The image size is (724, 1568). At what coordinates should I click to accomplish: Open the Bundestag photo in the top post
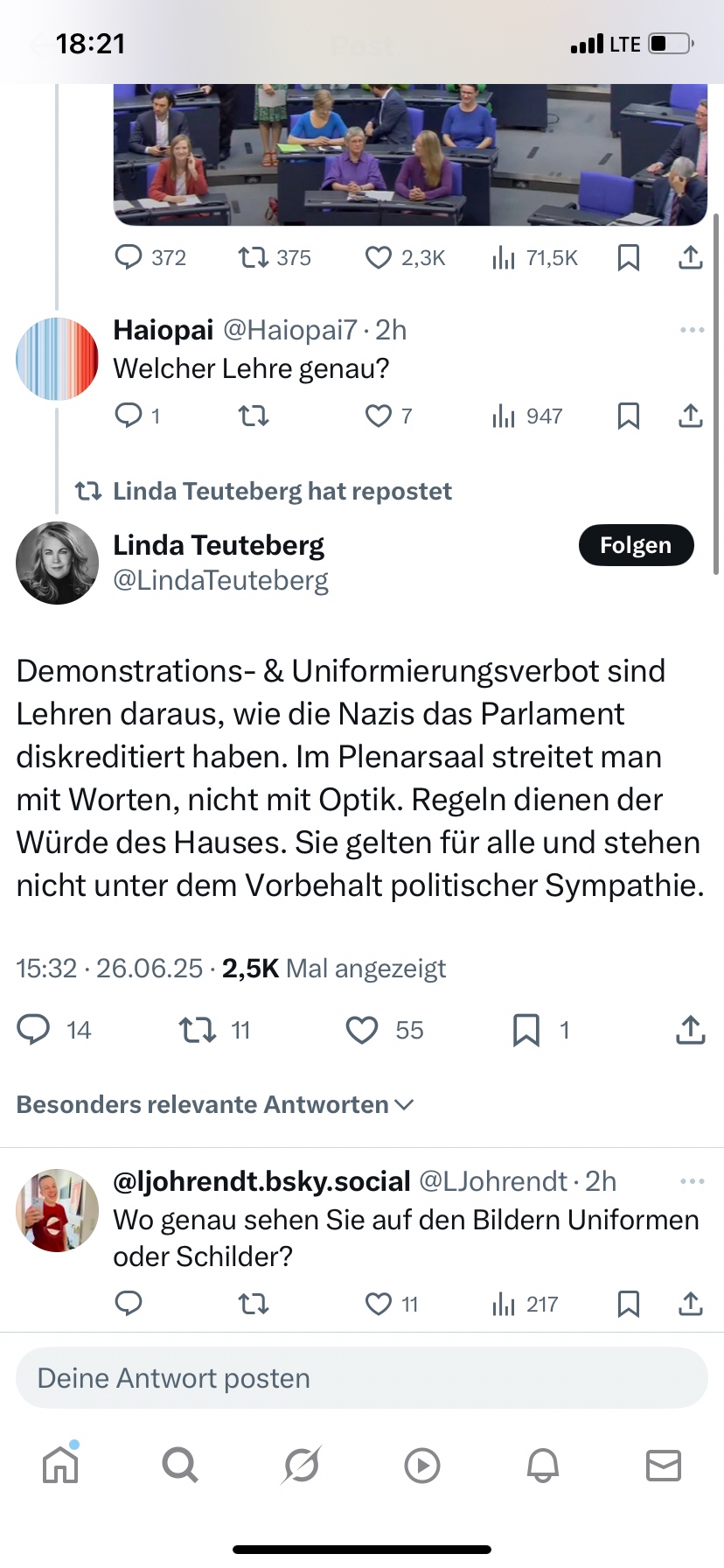click(x=410, y=155)
